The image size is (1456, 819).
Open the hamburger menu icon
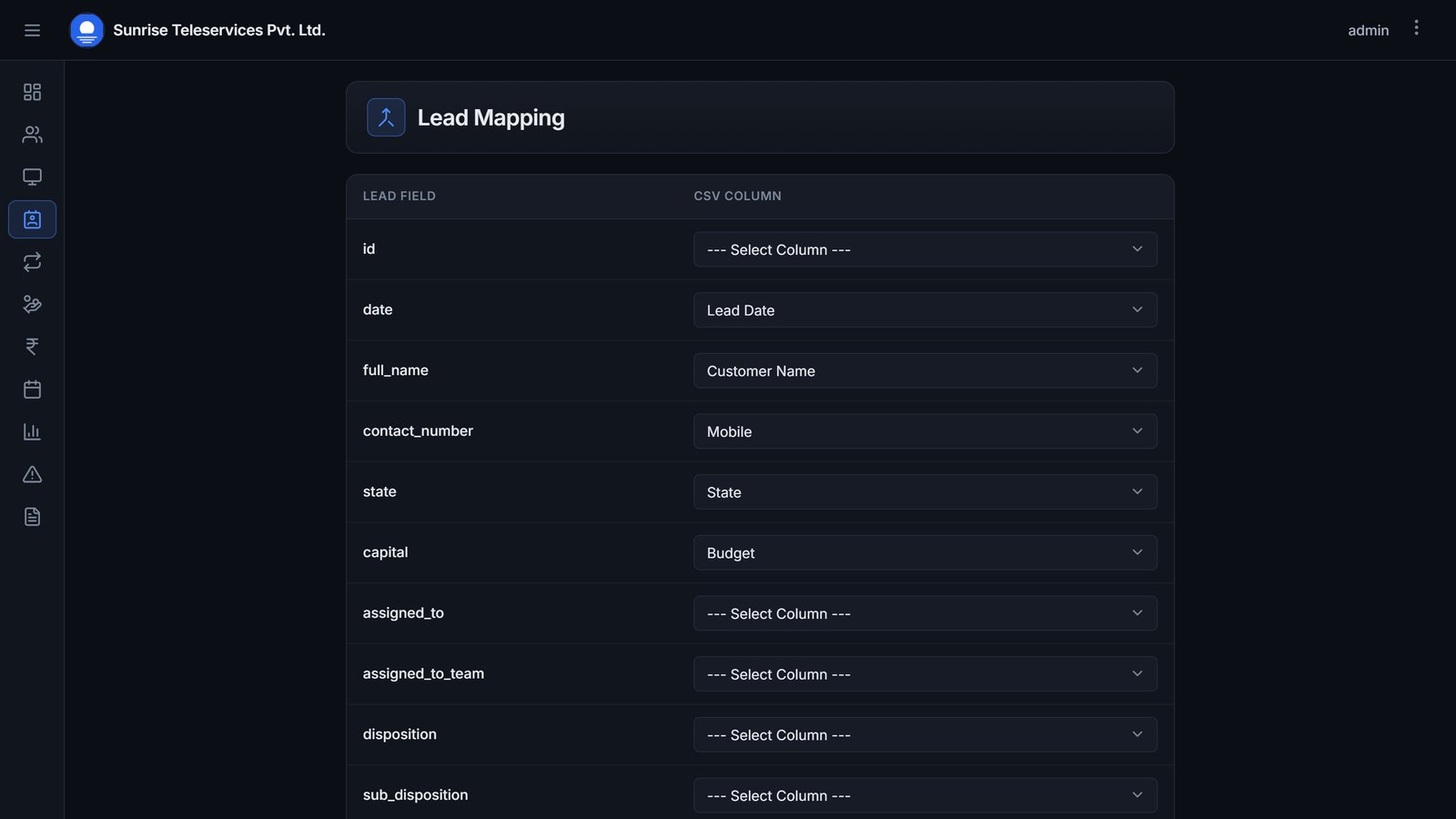(32, 30)
